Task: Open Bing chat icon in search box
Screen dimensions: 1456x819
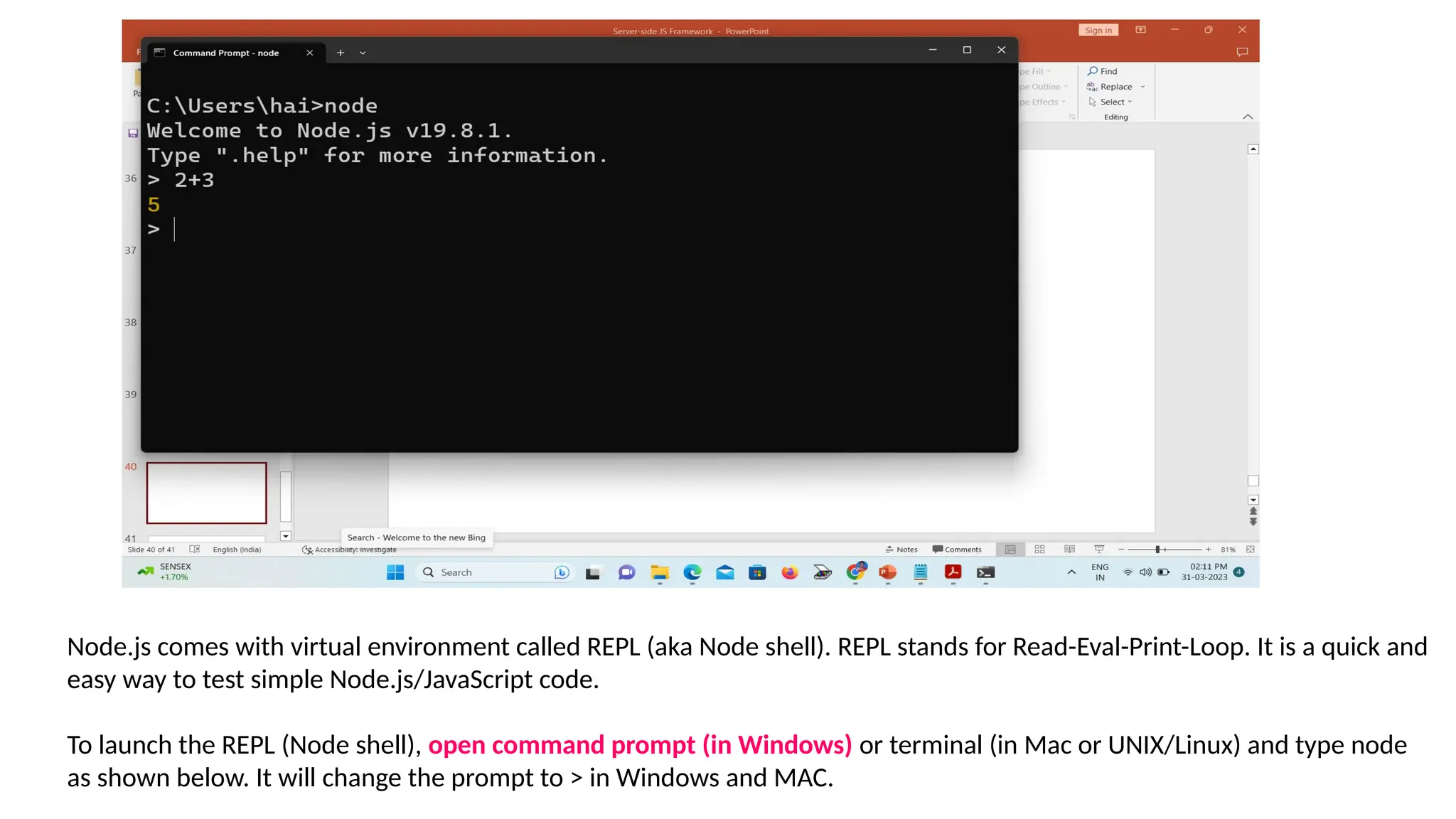Action: pyautogui.click(x=562, y=572)
